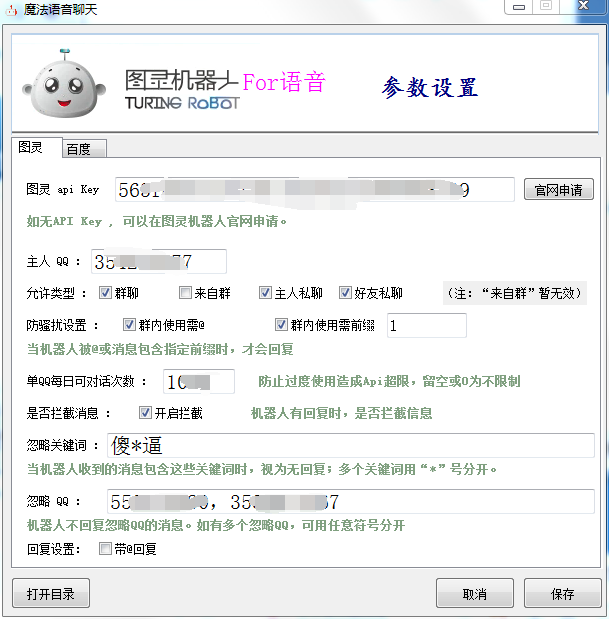Image resolution: width=609 pixels, height=619 pixels.
Task: Click the 防骚扰设置 label
Action: point(62,325)
